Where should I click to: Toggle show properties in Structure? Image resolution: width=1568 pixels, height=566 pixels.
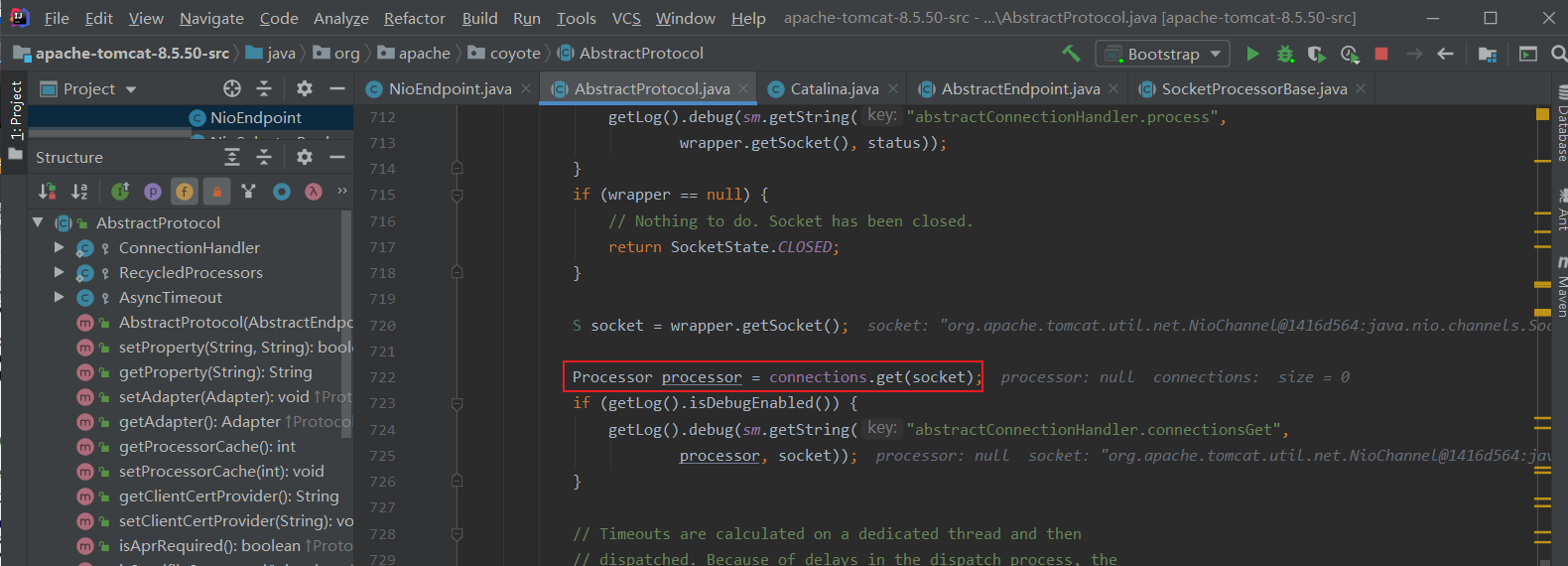click(x=153, y=192)
